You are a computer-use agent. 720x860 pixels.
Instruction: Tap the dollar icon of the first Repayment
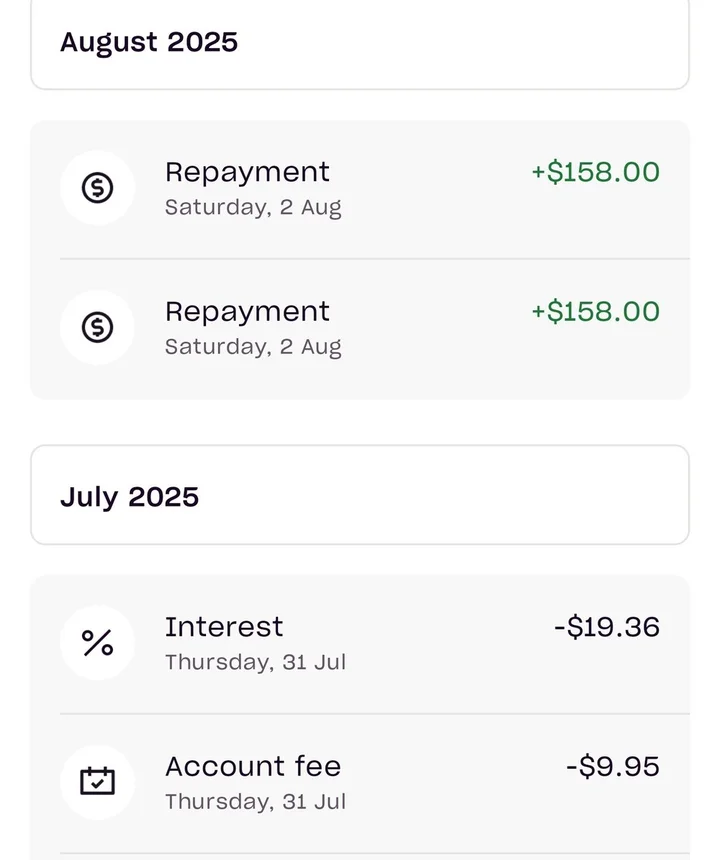pyautogui.click(x=98, y=188)
